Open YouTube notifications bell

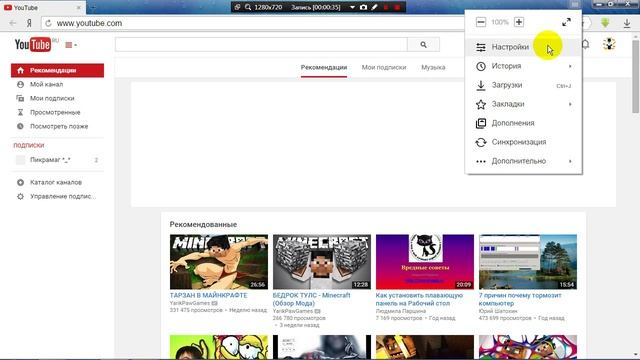586,44
